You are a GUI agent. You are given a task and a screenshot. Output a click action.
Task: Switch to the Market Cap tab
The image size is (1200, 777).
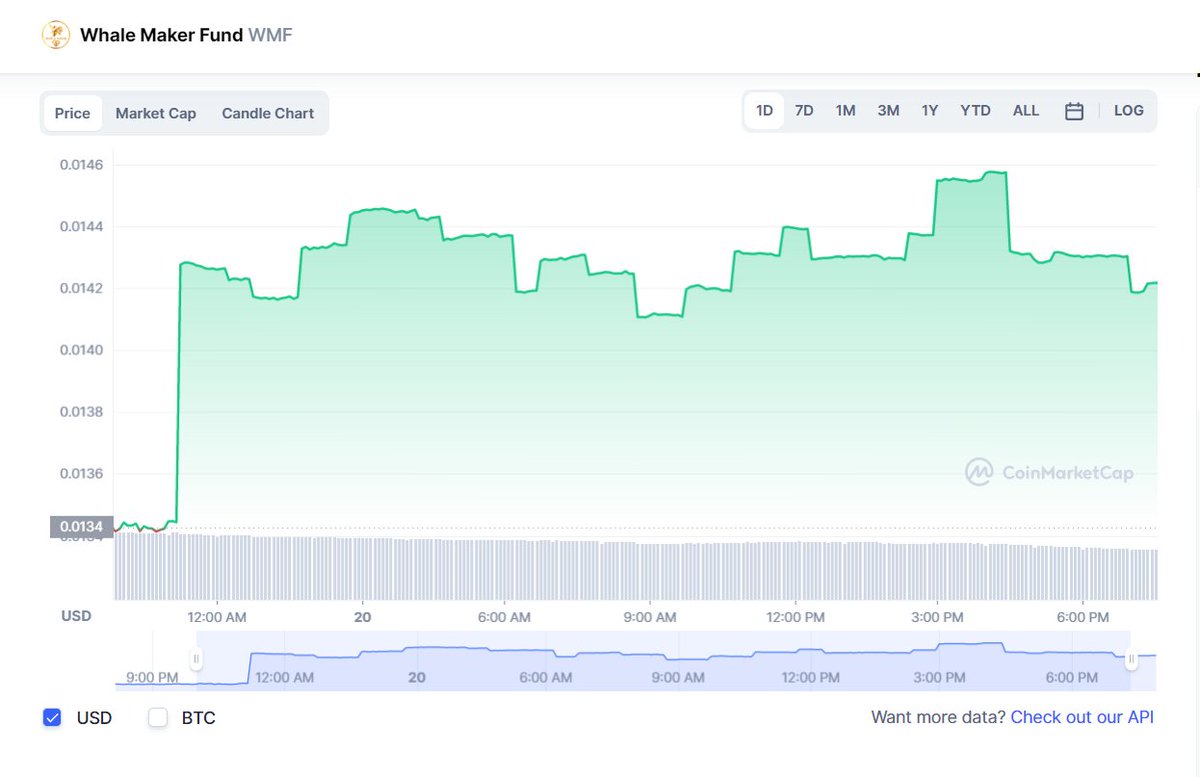pos(155,113)
